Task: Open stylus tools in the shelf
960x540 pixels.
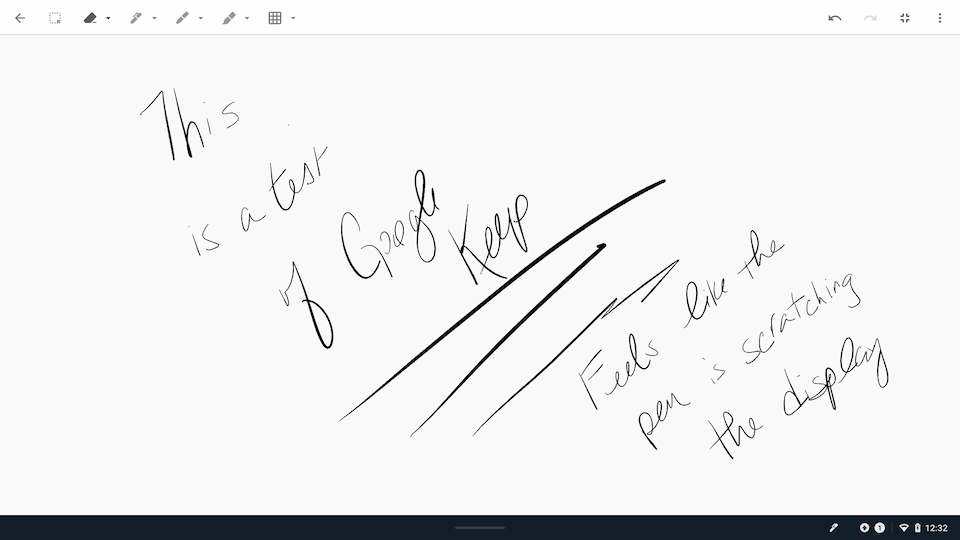Action: 833,527
